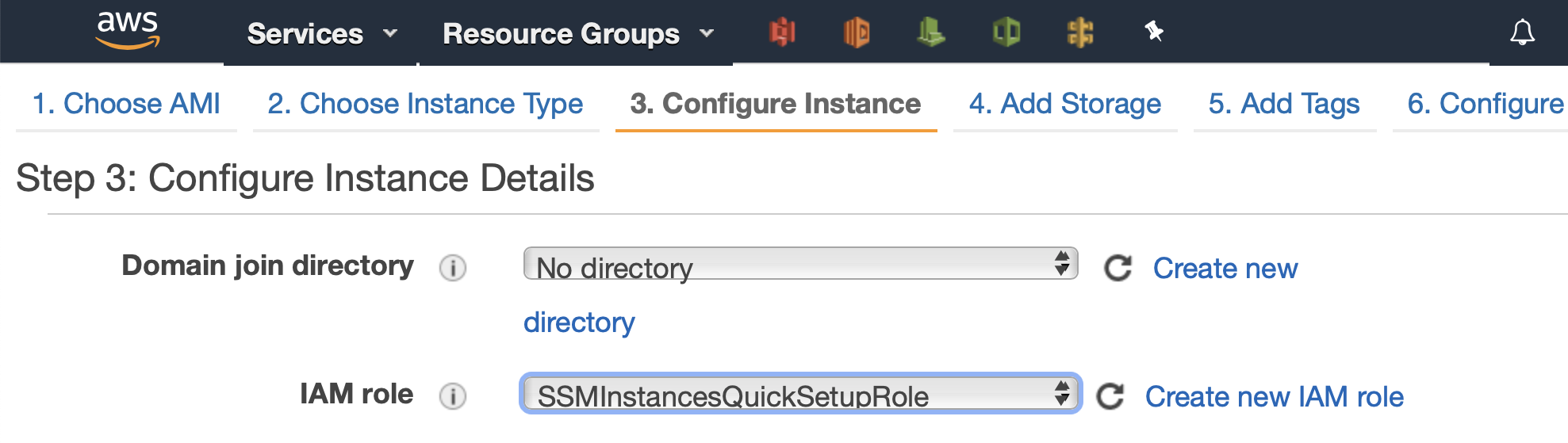This screenshot has width=1568, height=443.
Task: Expand the Resource Groups menu
Action: [577, 34]
